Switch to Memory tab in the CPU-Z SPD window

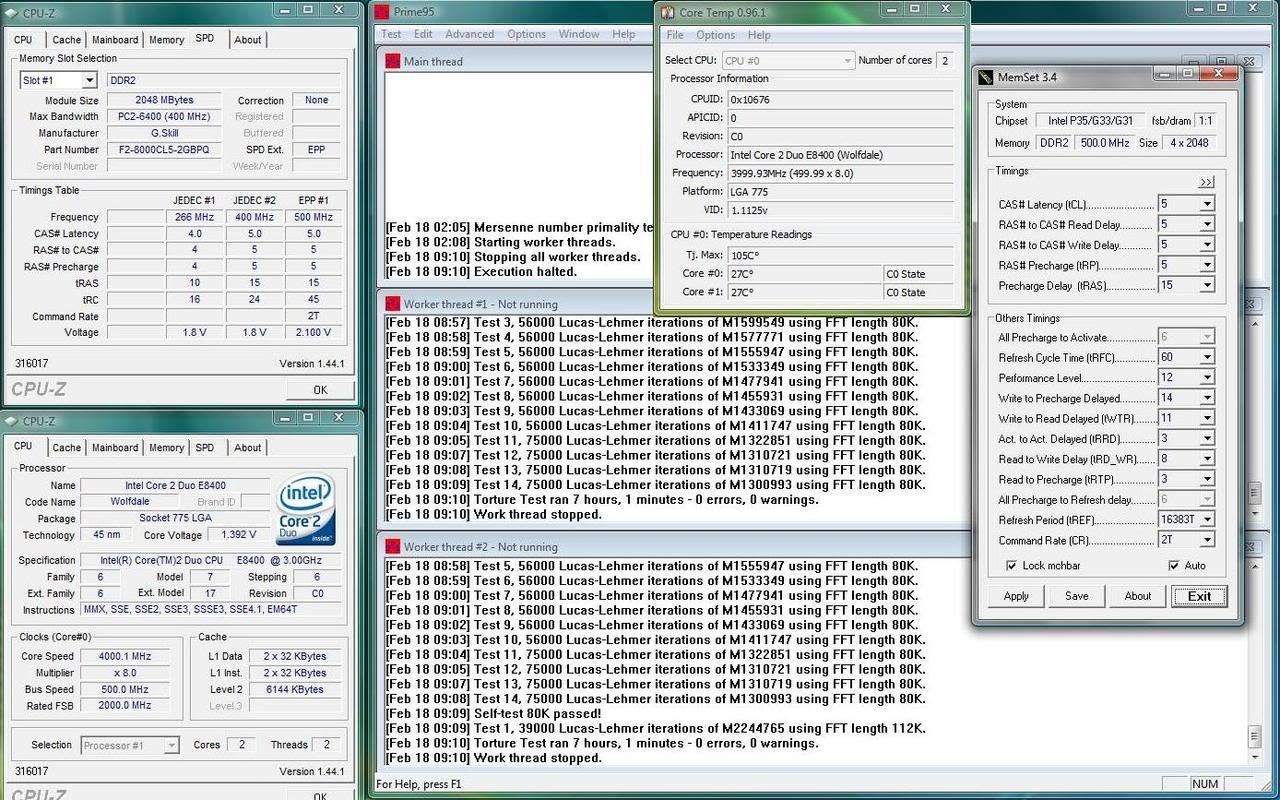166,40
